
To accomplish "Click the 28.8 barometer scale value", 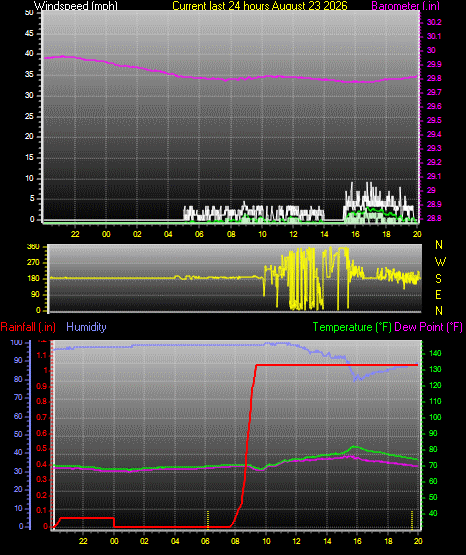I will click(x=434, y=218).
